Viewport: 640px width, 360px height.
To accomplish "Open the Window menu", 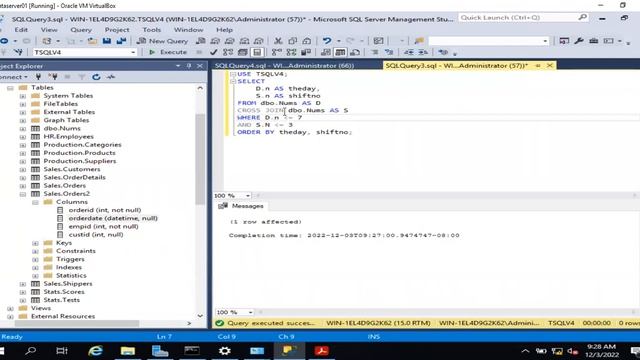I will click(188, 30).
